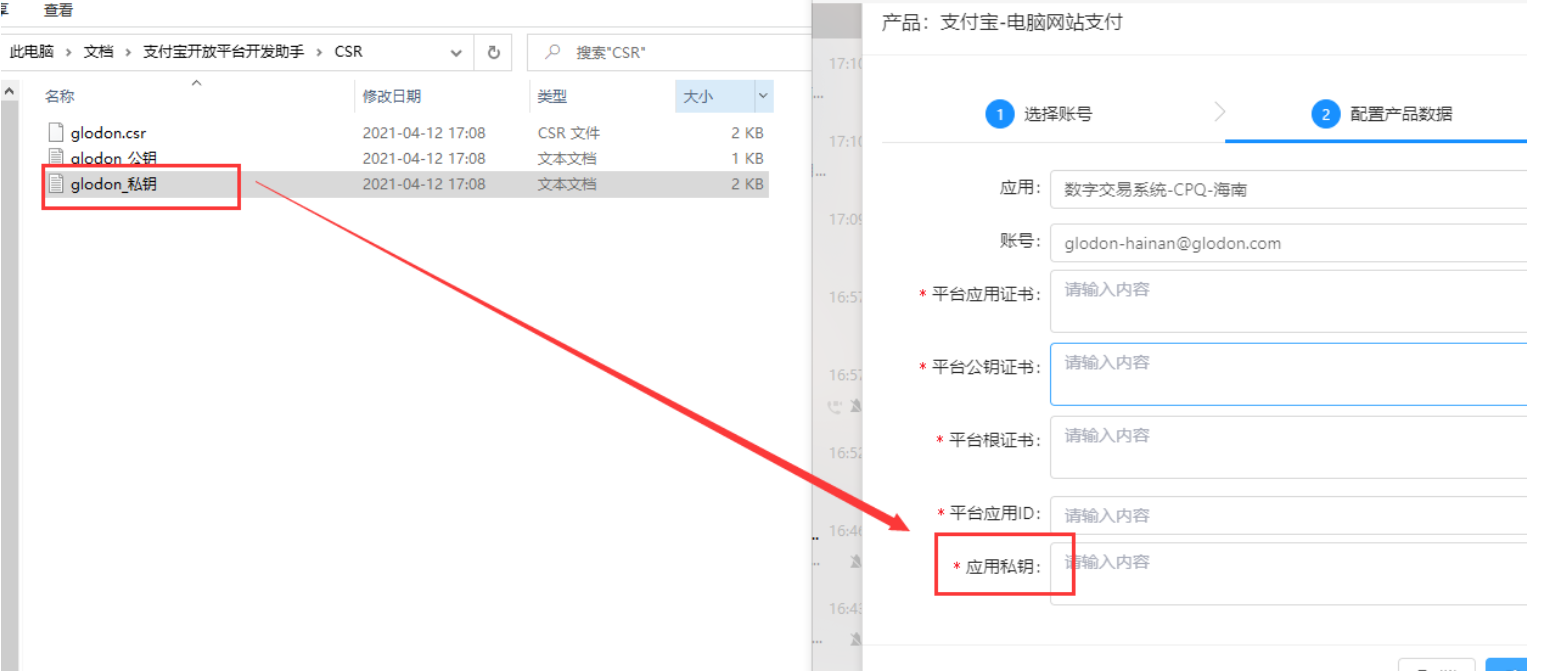
Task: Click step 1 circle for 选择账号
Action: point(999,114)
